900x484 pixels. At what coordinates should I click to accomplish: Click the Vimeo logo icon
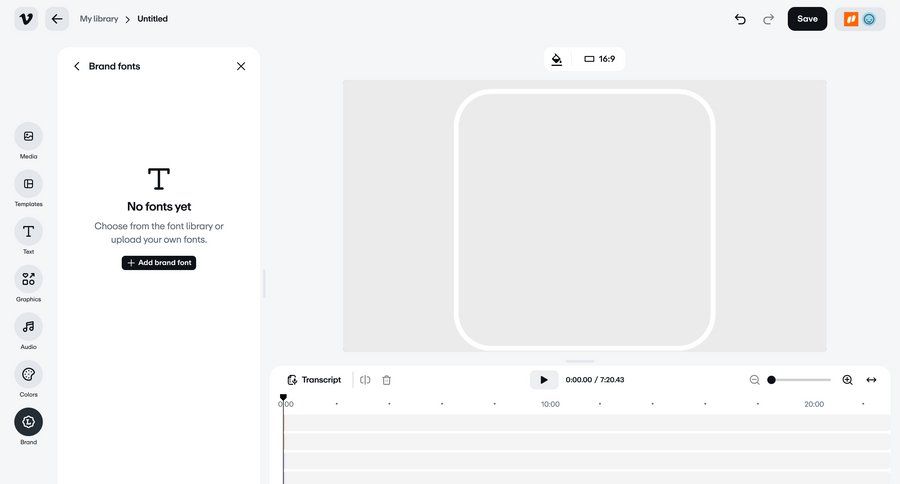pos(26,19)
